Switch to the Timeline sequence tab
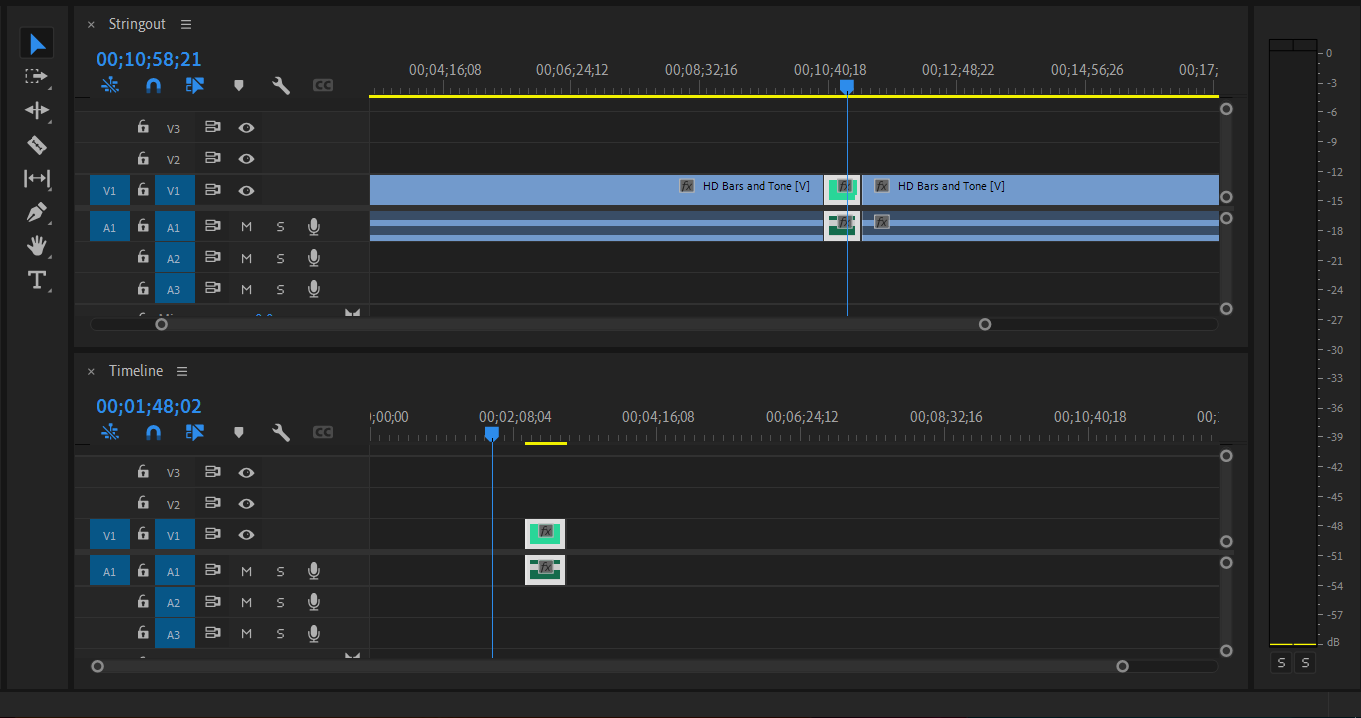Image resolution: width=1361 pixels, height=718 pixels. [x=136, y=371]
